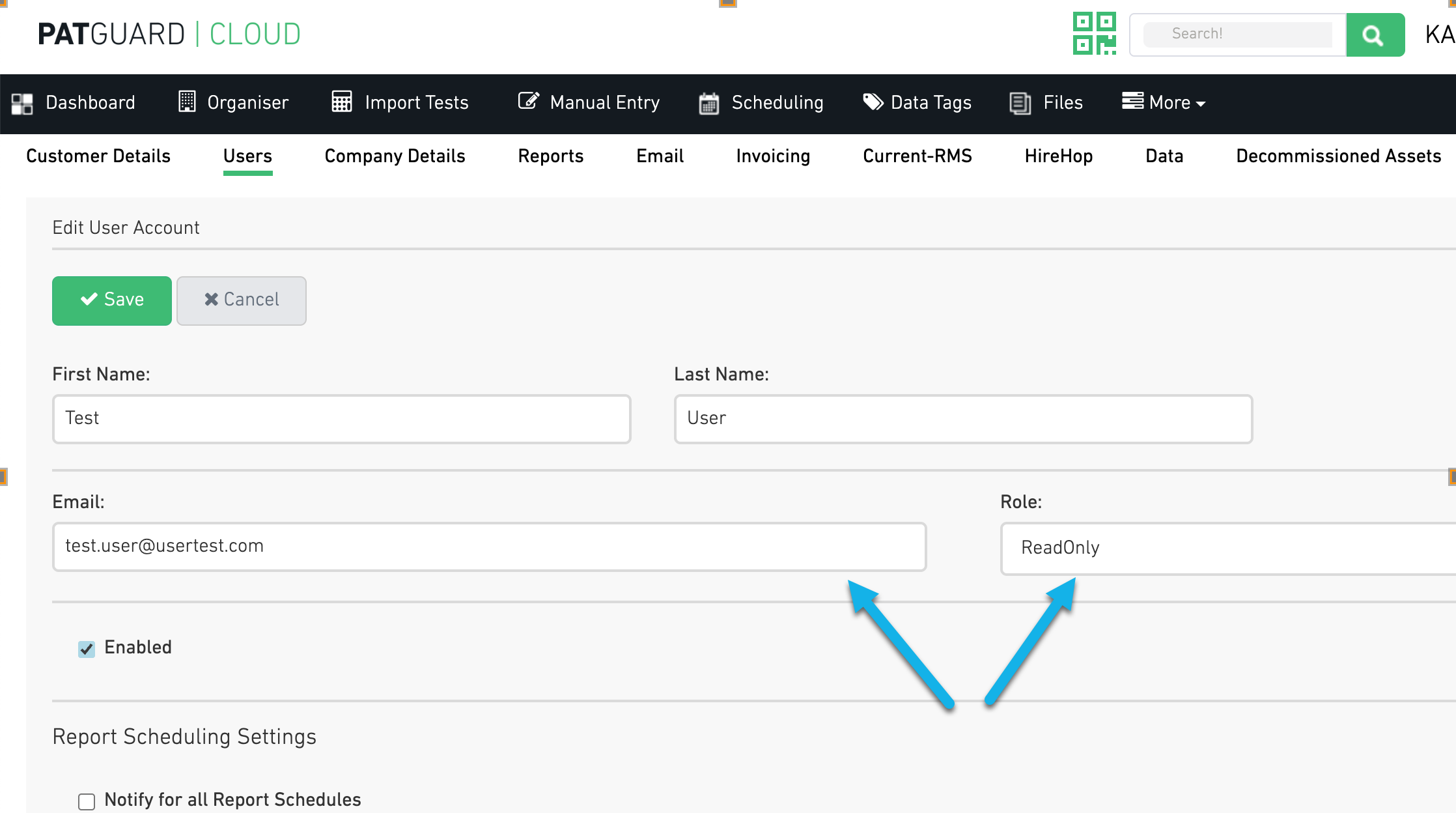
Task: Click the Search! input box
Action: 1238,34
